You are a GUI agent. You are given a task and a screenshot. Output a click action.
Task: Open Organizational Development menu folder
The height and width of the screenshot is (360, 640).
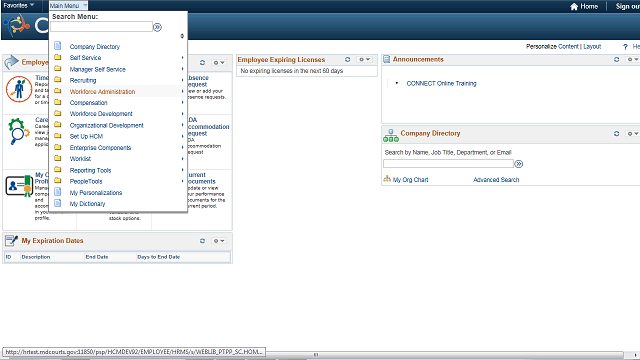pyautogui.click(x=107, y=125)
